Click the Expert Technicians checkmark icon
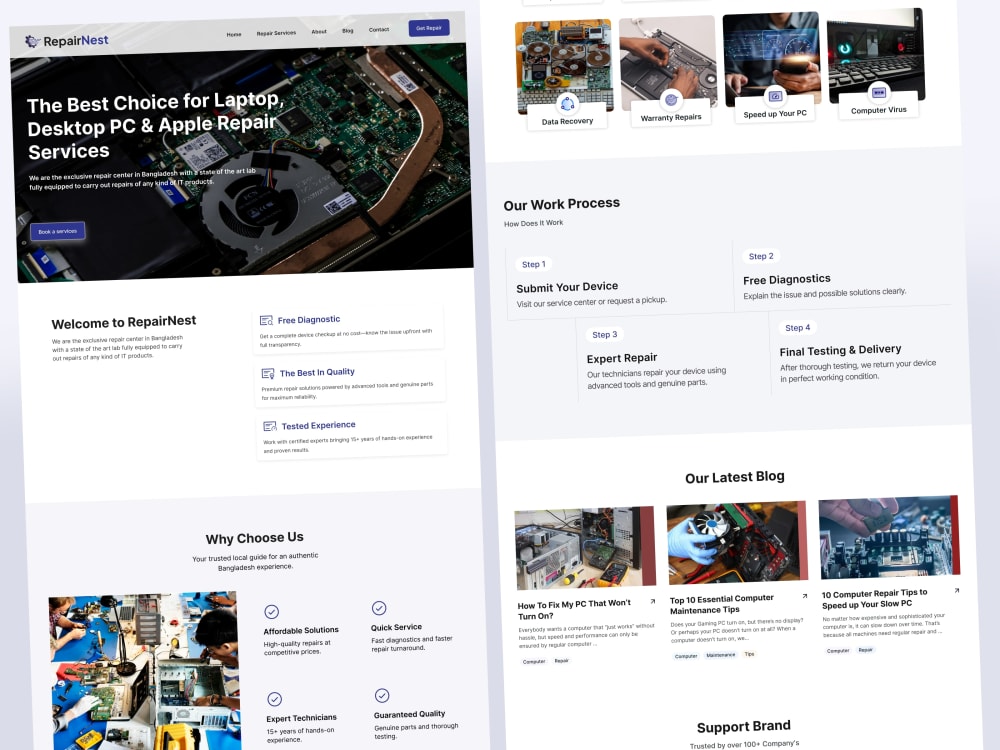1000x750 pixels. tap(274, 699)
